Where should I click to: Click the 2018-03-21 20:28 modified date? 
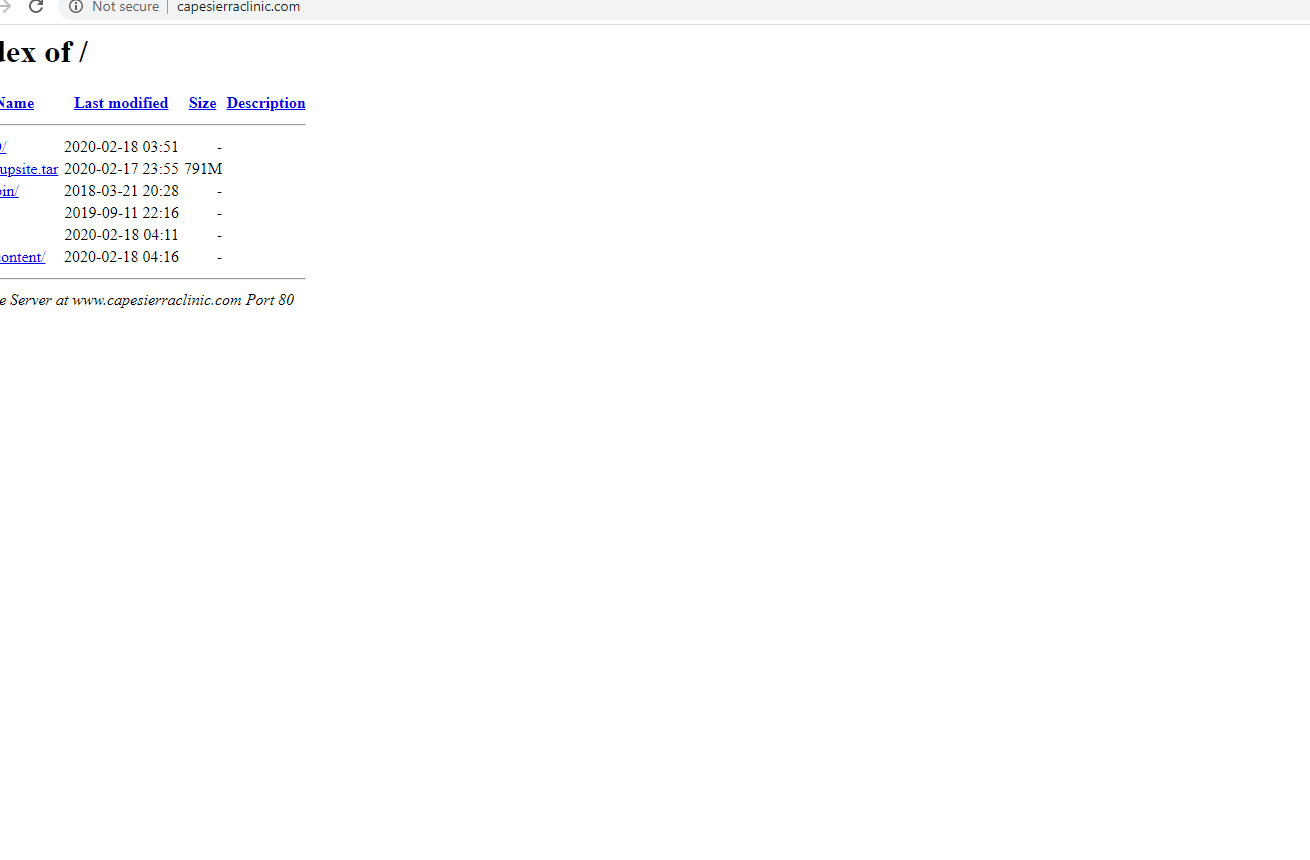pos(121,191)
